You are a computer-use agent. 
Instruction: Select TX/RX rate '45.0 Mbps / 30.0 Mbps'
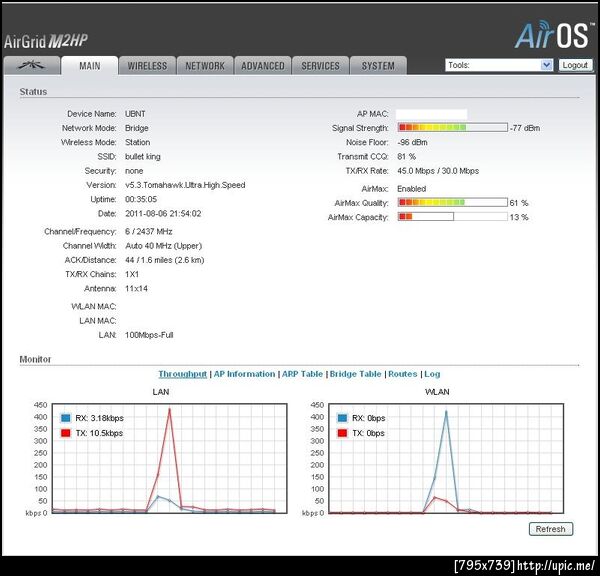[x=438, y=171]
